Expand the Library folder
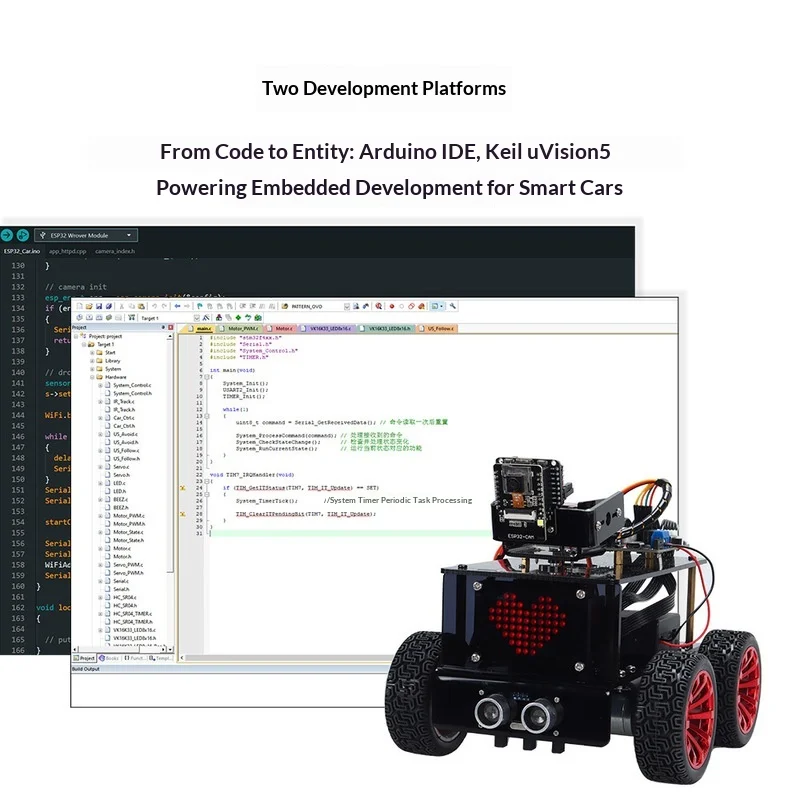Viewport: 800px width, 800px height. tap(92, 361)
